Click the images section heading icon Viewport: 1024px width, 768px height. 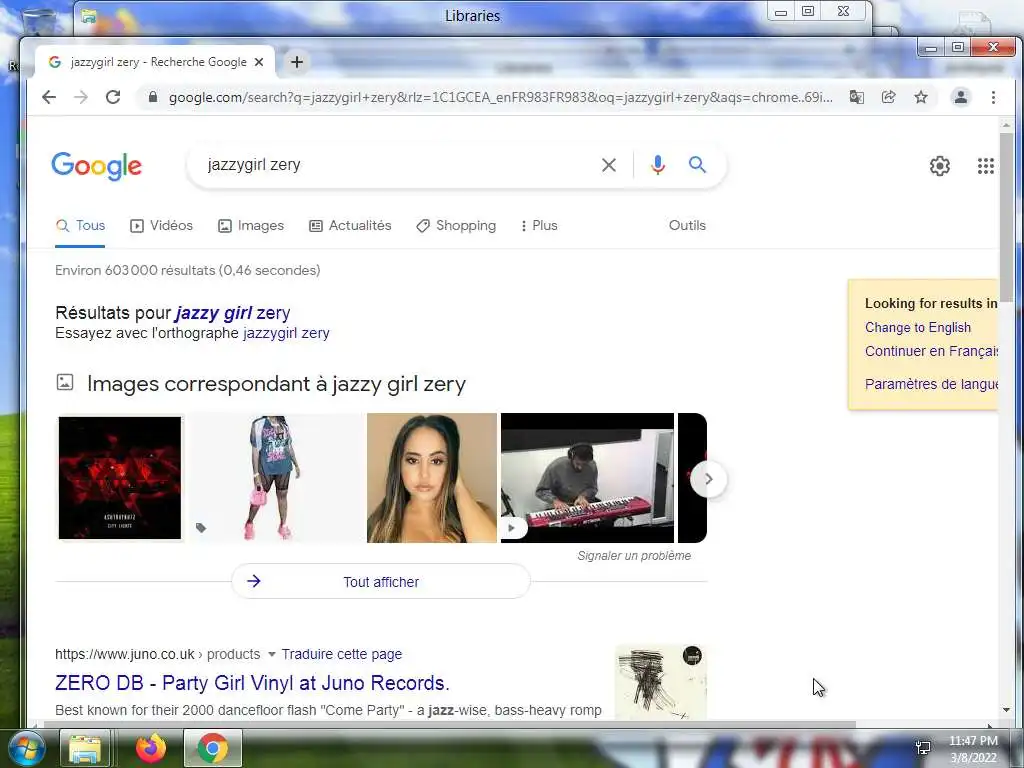coord(65,383)
